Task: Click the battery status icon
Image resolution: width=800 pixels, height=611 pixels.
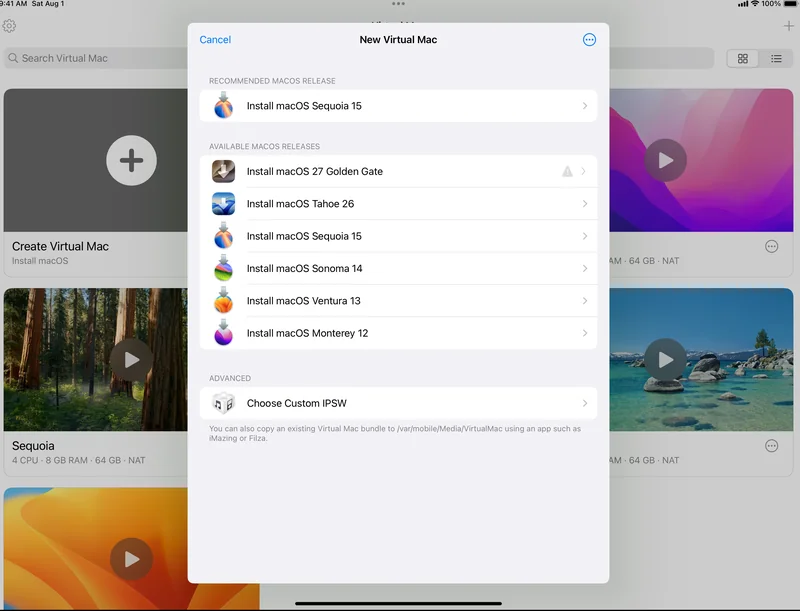Action: tap(791, 4)
